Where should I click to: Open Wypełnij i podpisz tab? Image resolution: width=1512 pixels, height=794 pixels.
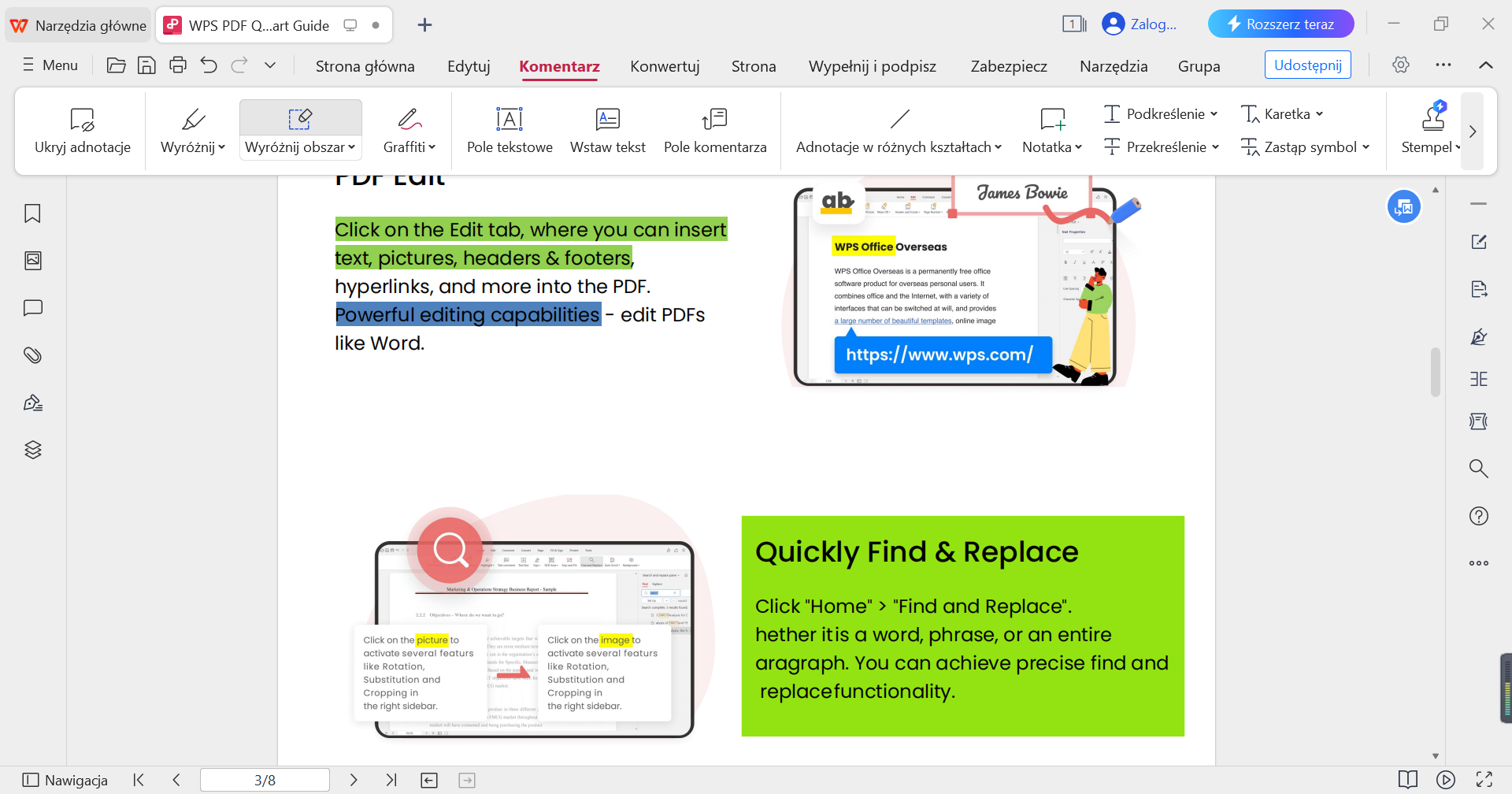873,66
